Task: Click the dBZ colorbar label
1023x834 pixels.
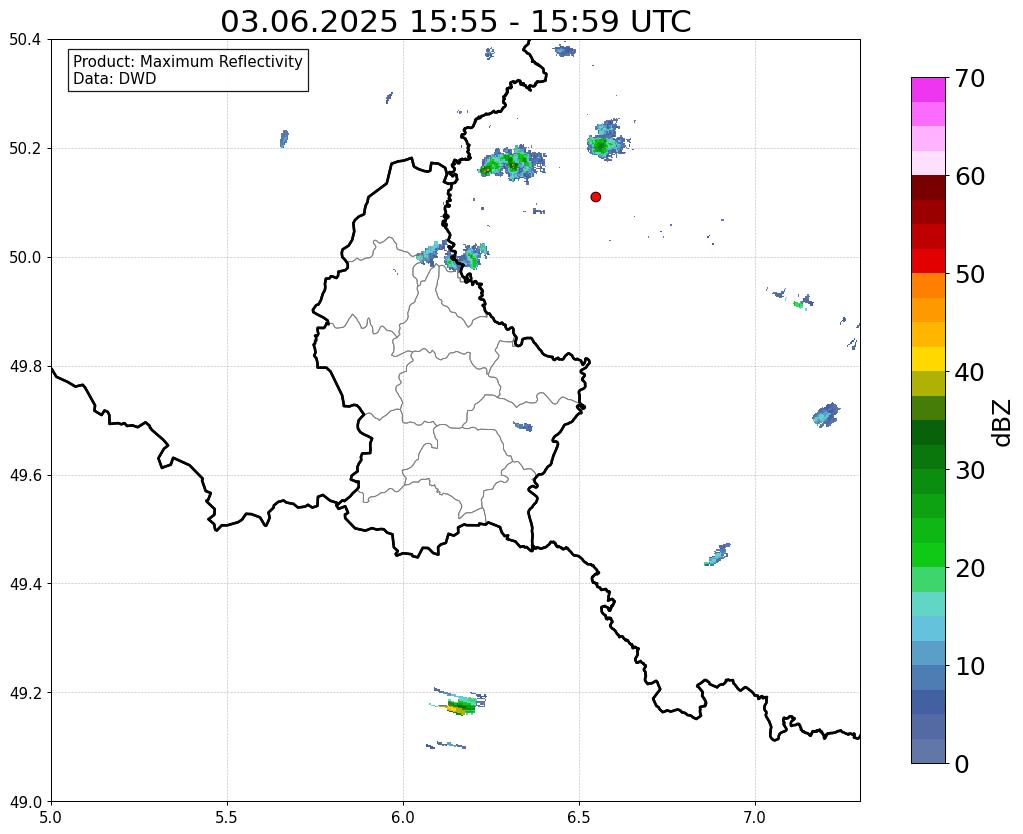Action: (x=1003, y=422)
